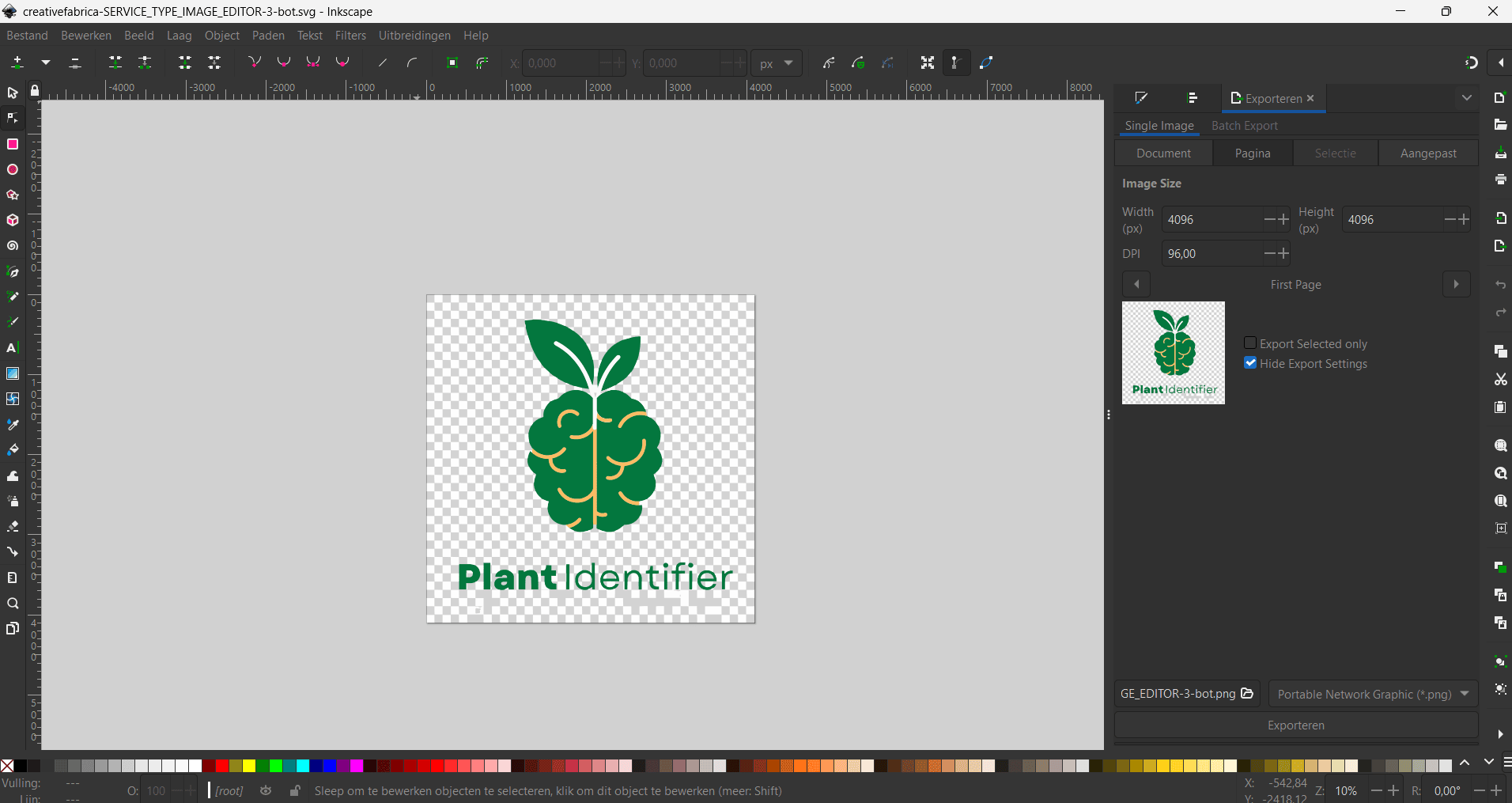Expand the dock panel chevron menu

pos(1466,98)
